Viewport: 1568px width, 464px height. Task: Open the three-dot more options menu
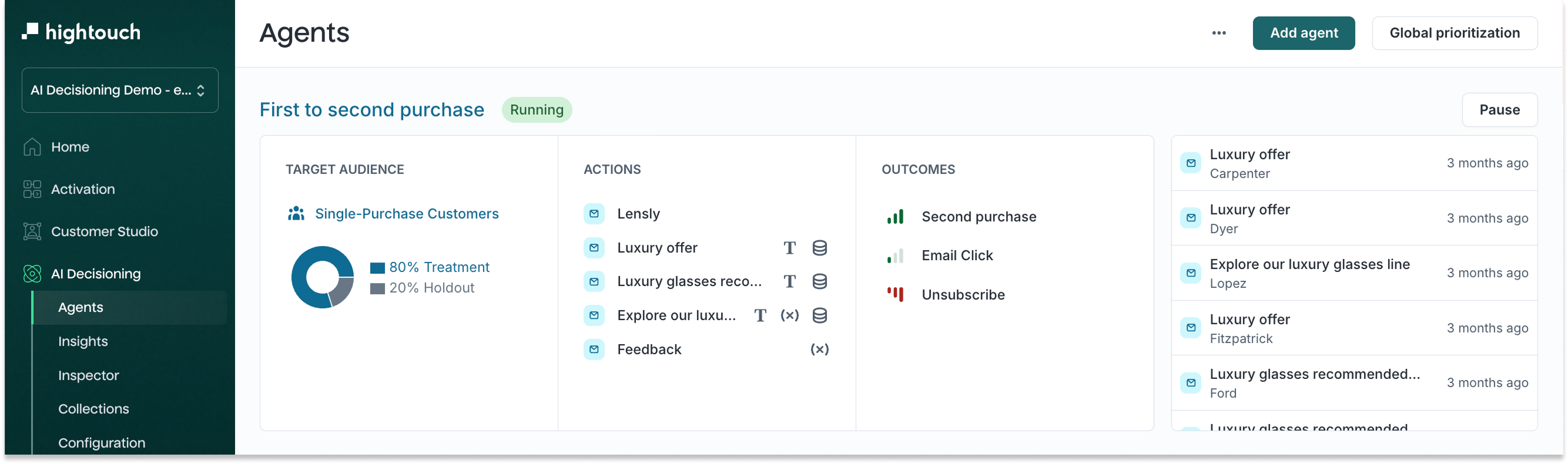(1219, 33)
